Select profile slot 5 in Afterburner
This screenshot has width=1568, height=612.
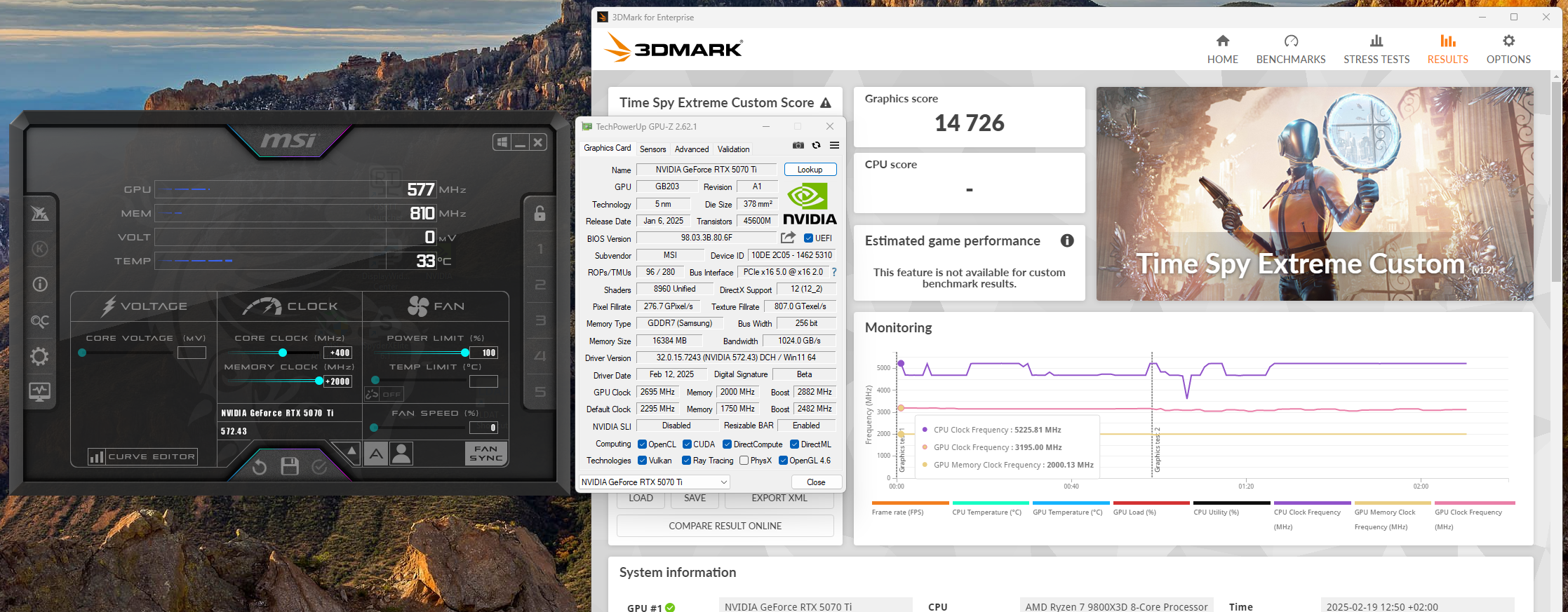(x=540, y=392)
